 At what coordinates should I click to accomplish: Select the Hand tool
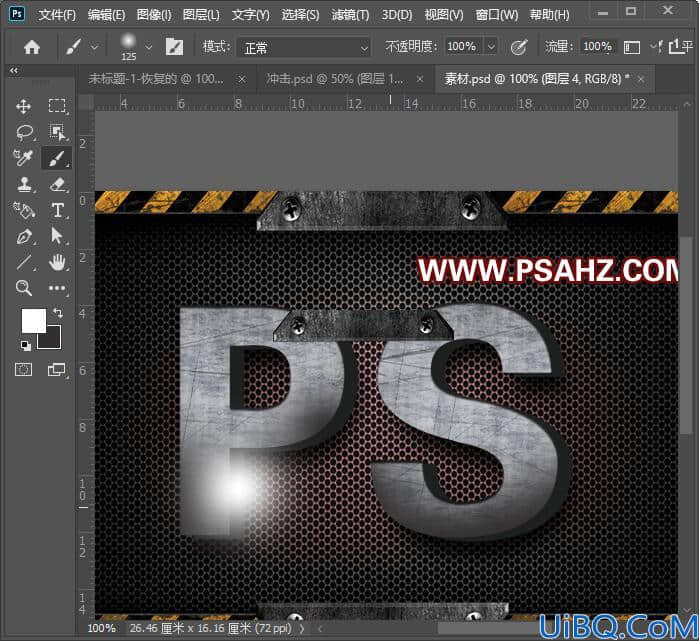coord(57,262)
